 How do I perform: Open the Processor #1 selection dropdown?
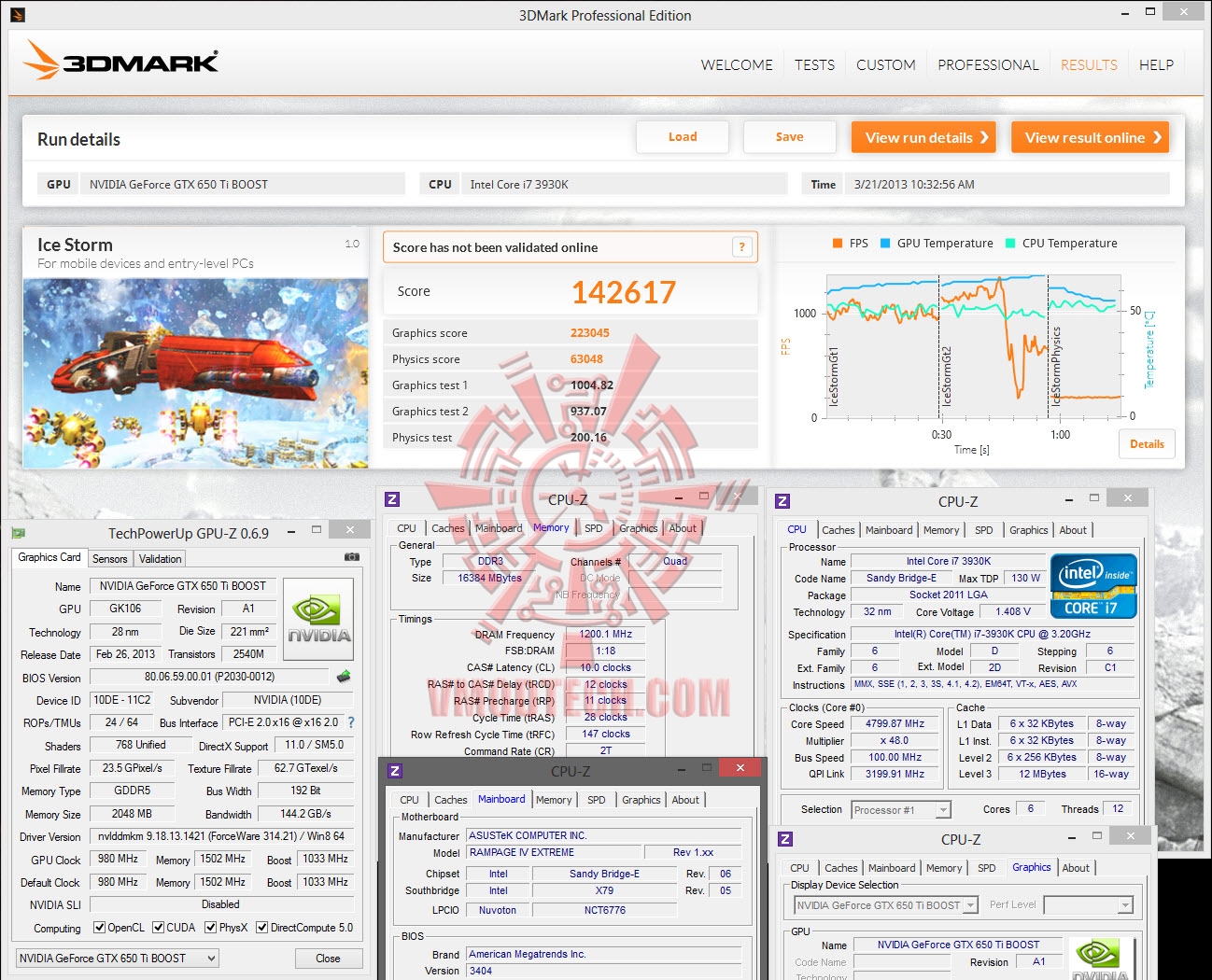pos(901,810)
